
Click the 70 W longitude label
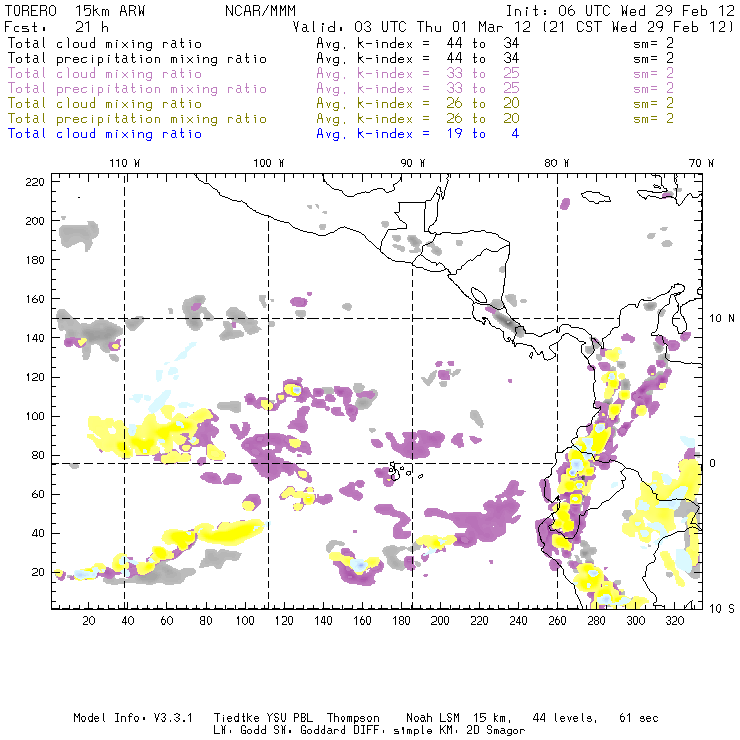[x=702, y=163]
